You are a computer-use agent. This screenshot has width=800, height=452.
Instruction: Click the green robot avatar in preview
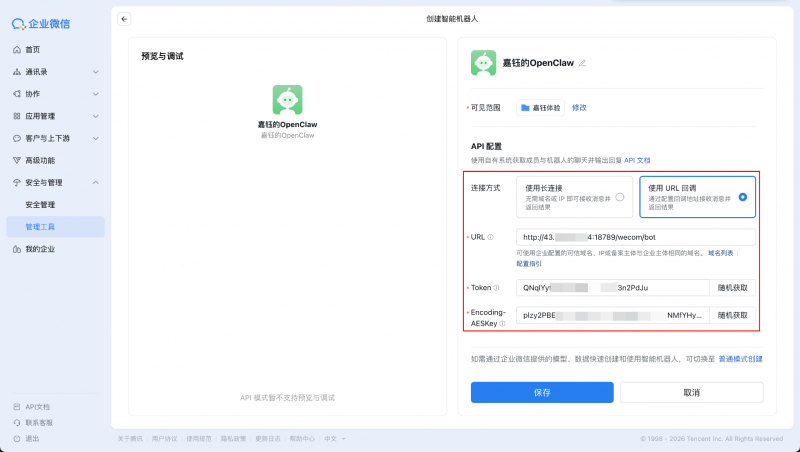(288, 100)
